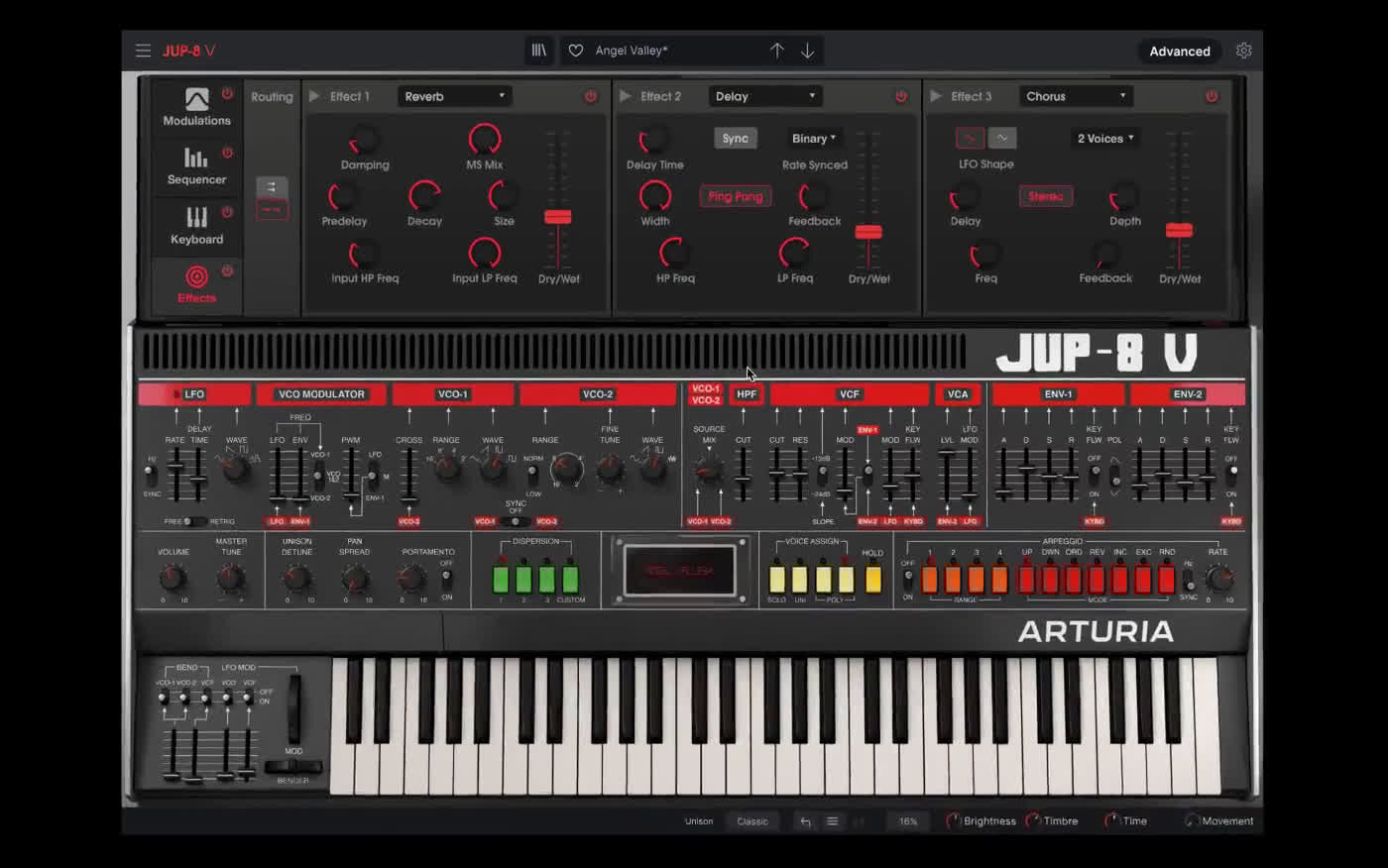Click the Chorus Dry/Wet fader

(x=1179, y=230)
